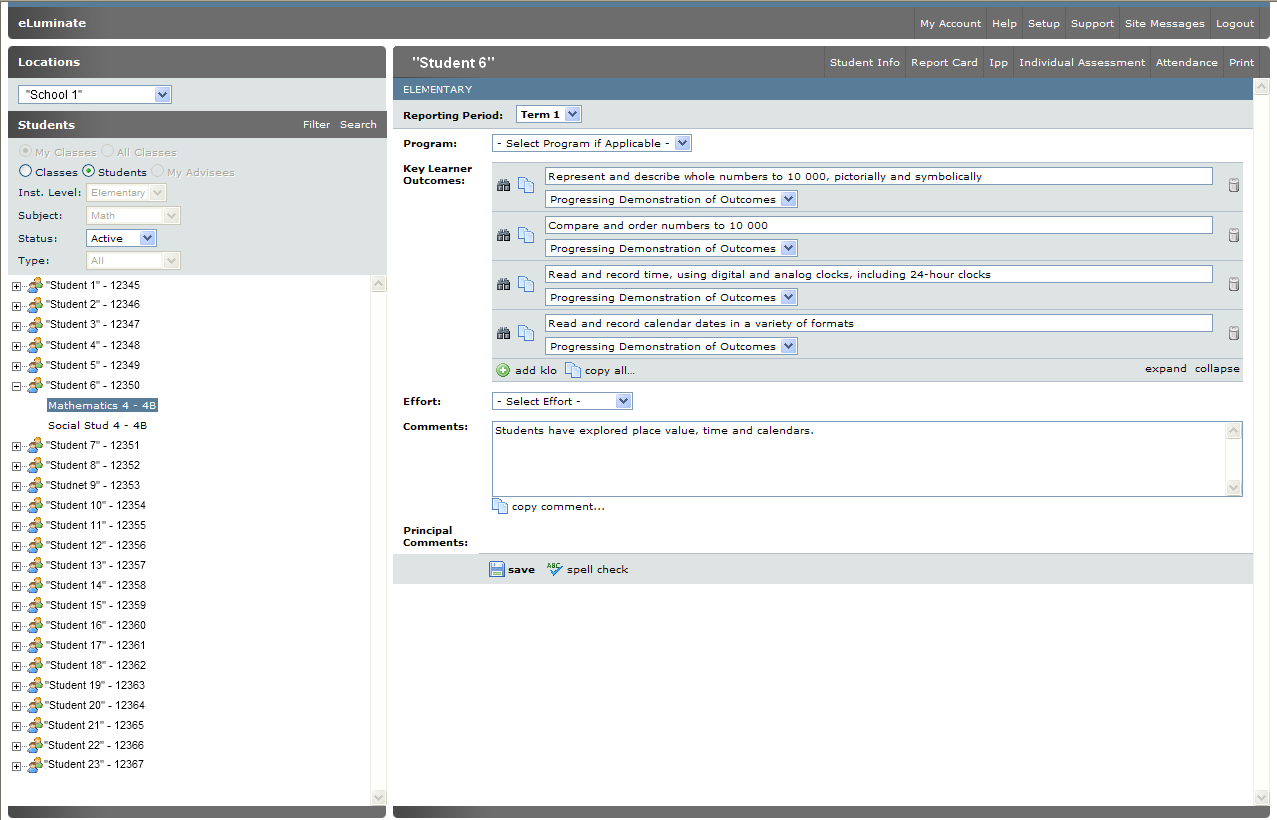The width and height of the screenshot is (1277, 820).
Task: Click the Filter link in Students panel
Action: 316,125
